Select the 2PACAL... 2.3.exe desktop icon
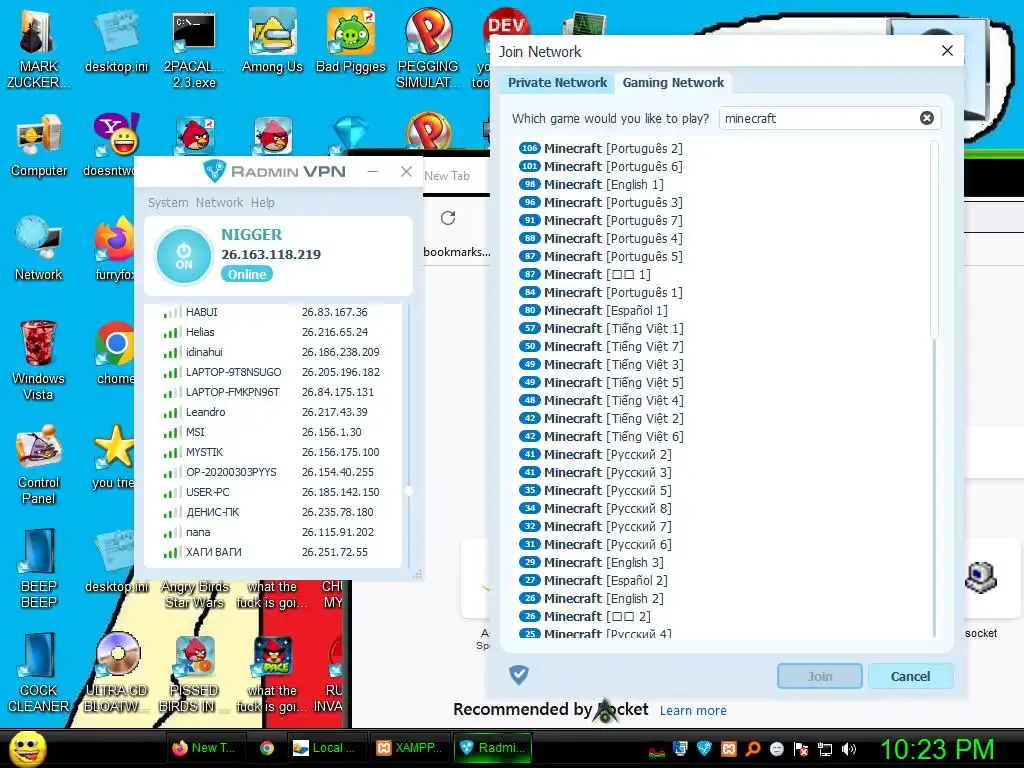The height and width of the screenshot is (768, 1024). coord(194,50)
